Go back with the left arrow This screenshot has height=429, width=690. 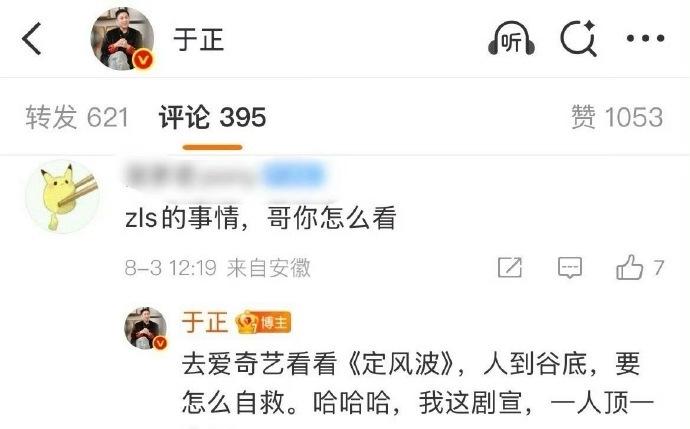click(32, 39)
